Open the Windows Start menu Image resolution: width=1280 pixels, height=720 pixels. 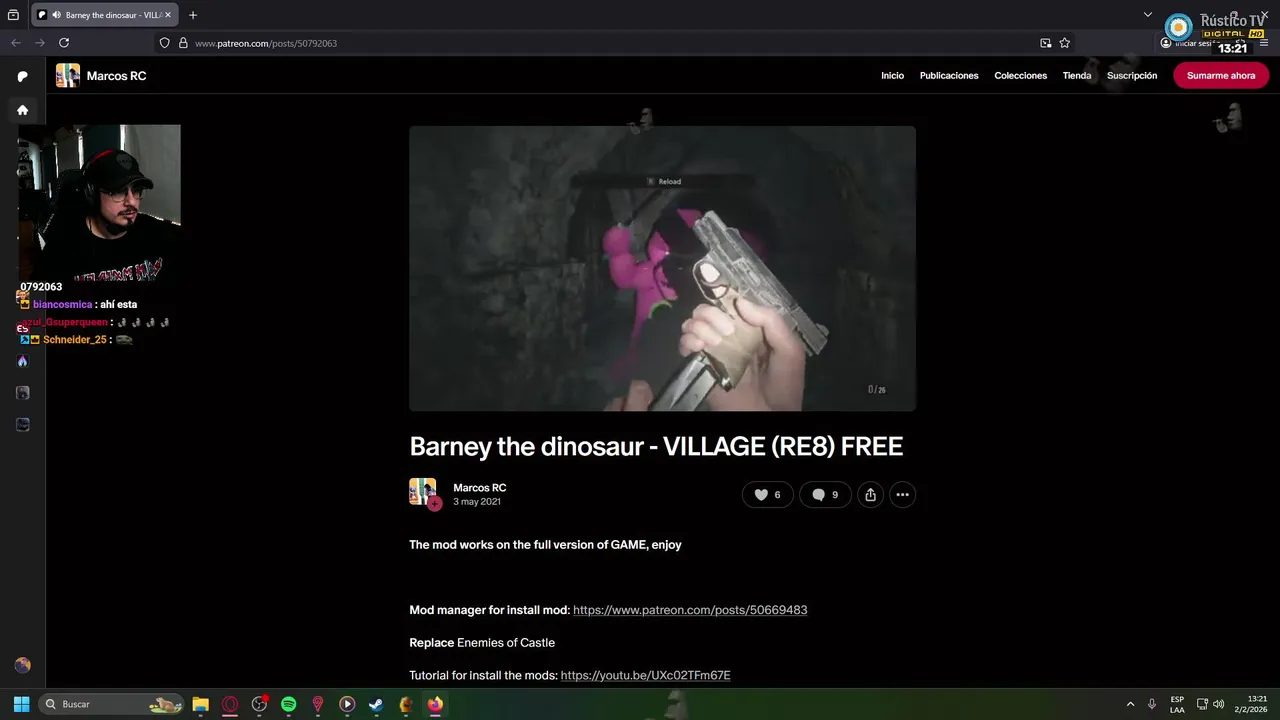pos(21,704)
